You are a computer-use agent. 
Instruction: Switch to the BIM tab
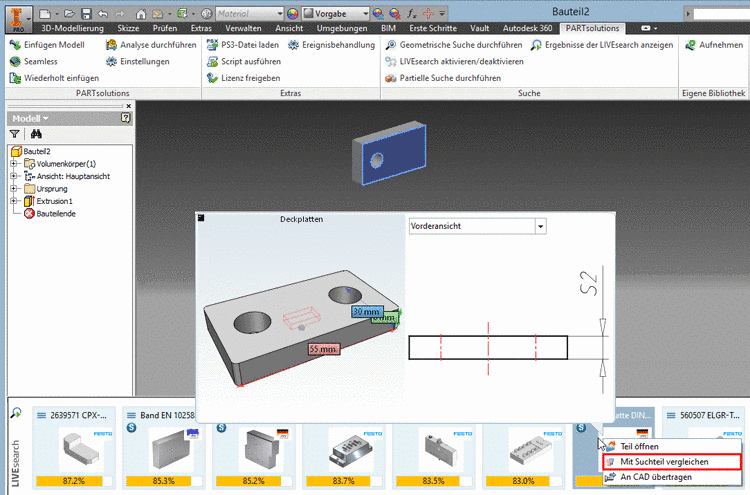pos(388,28)
